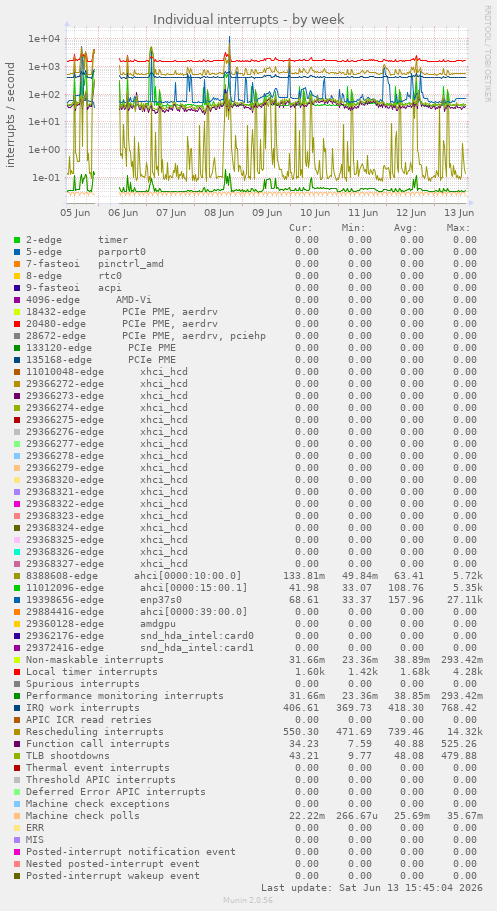Click the parport0 blue legend swatch
This screenshot has width=497, height=911.
tap(17, 252)
